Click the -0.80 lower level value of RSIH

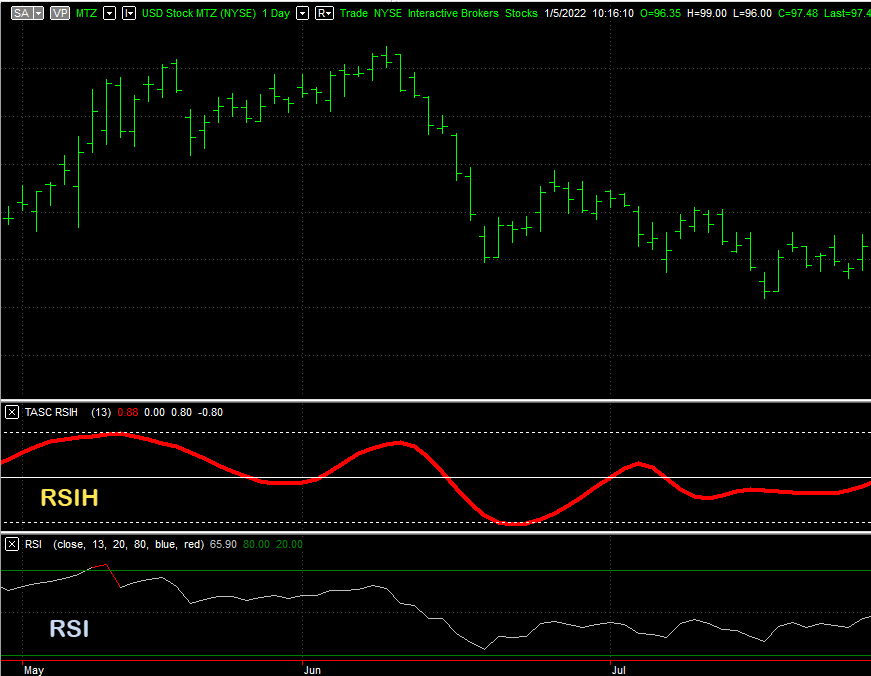tap(211, 412)
